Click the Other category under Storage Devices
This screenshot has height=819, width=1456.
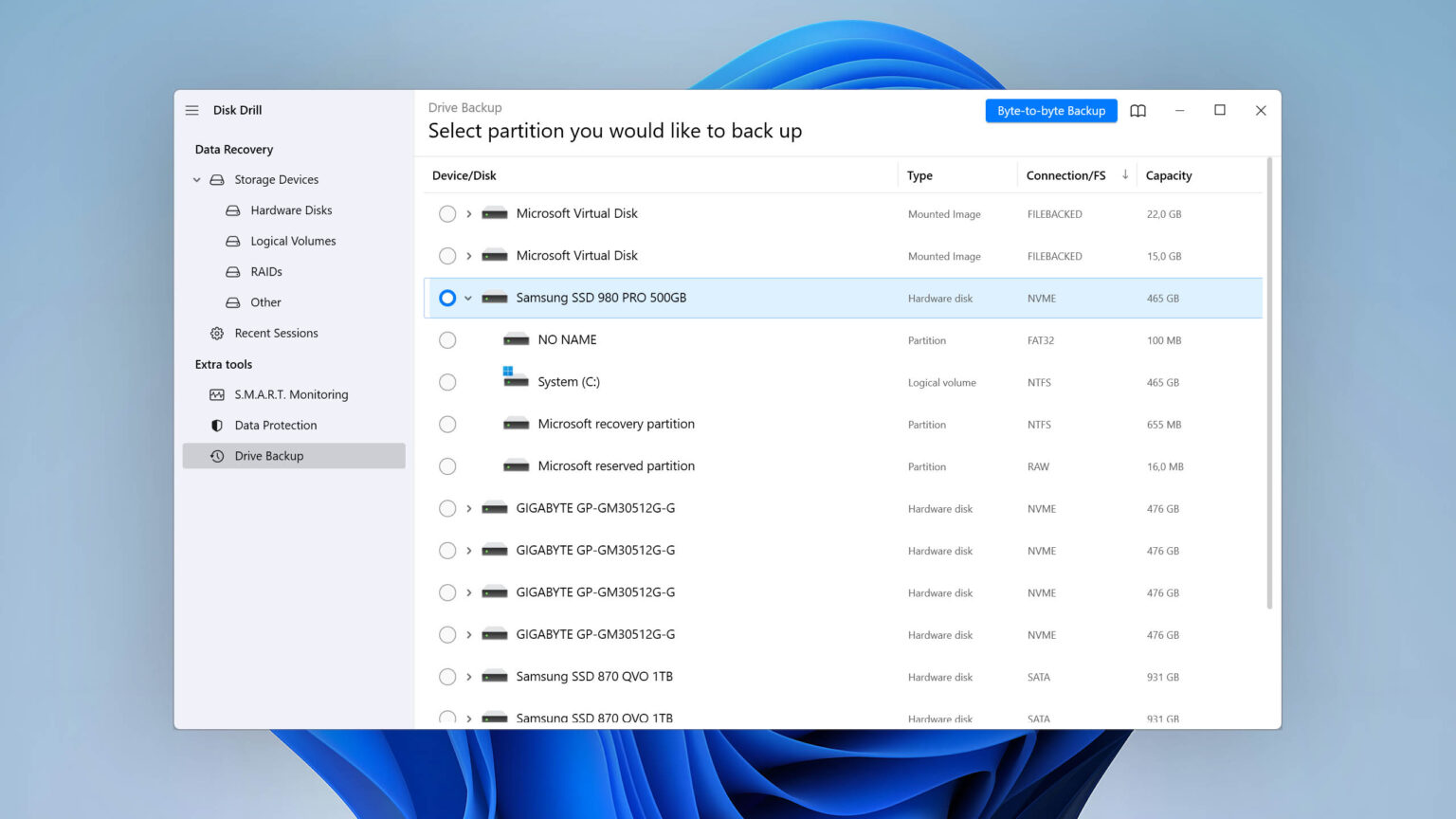[x=265, y=302]
